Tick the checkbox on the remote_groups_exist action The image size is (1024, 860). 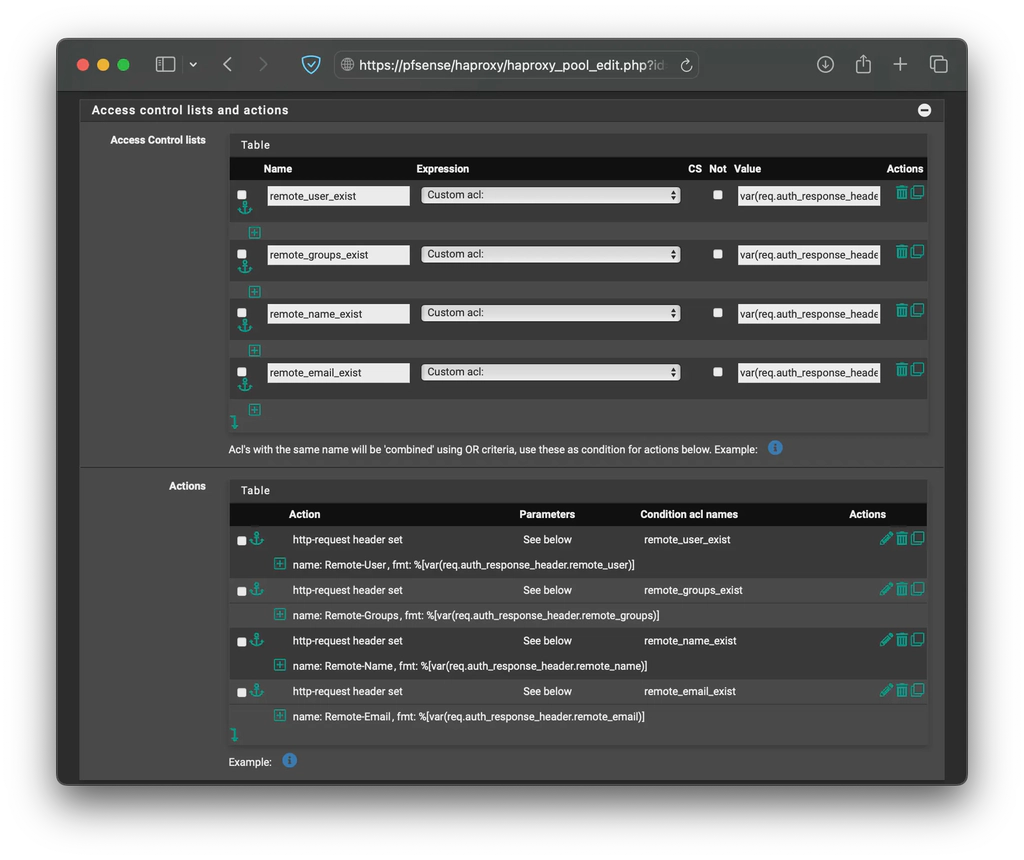click(240, 590)
